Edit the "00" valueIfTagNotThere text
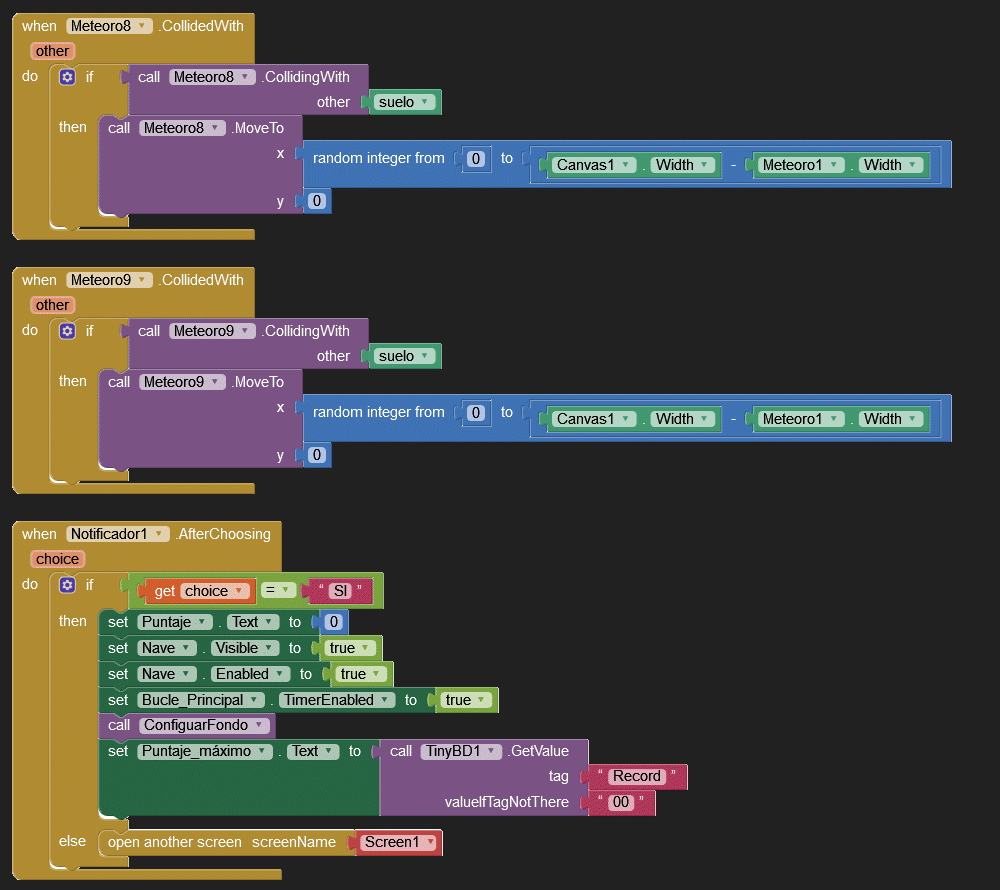Image resolution: width=1000 pixels, height=890 pixels. point(620,802)
